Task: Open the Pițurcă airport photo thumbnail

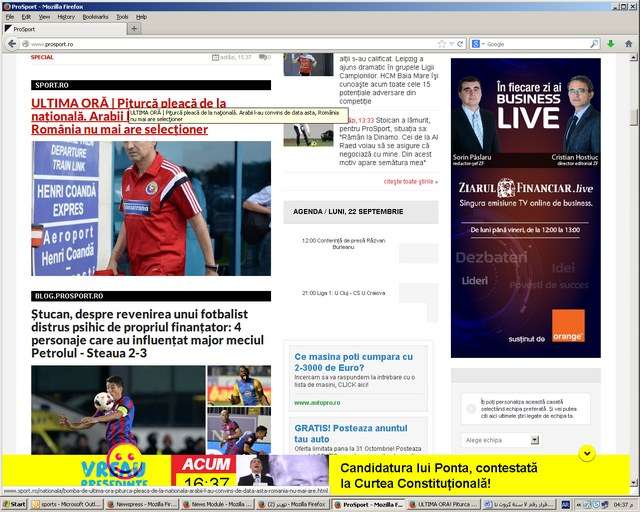Action: point(150,208)
